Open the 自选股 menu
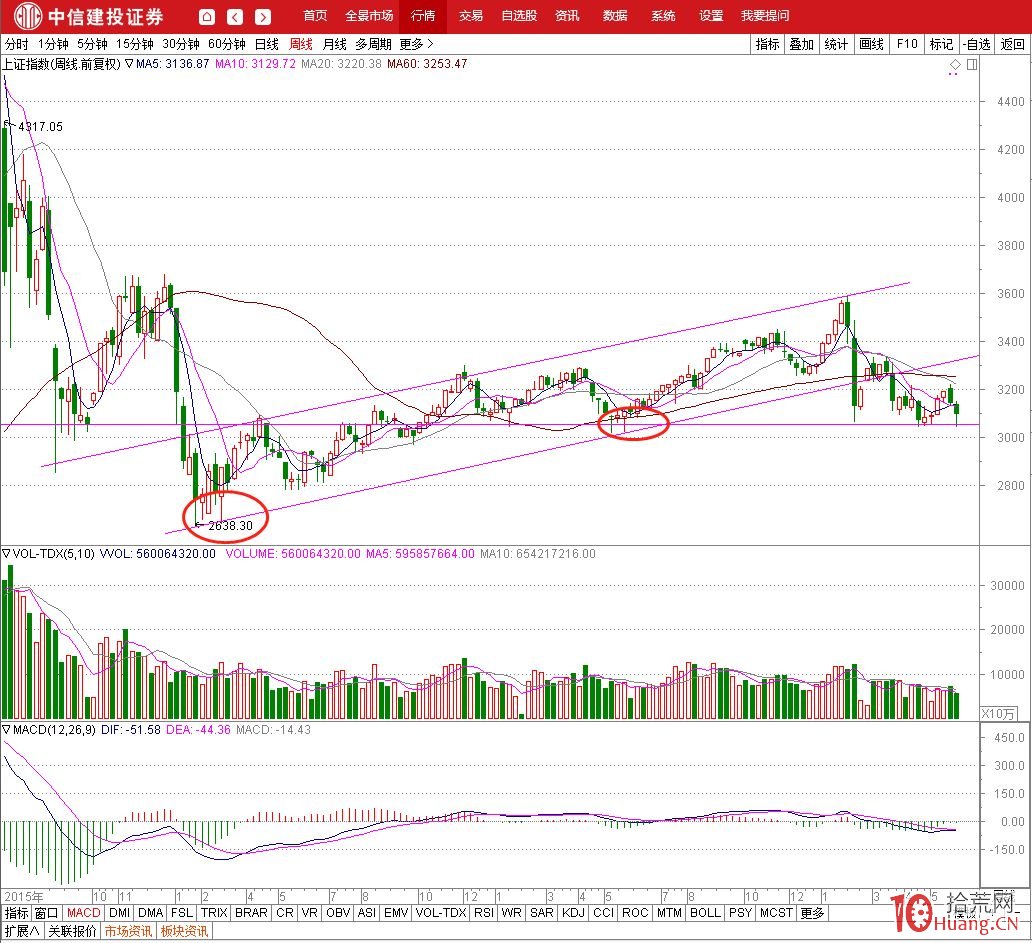Screen dimensions: 1032x943 (x=519, y=16)
